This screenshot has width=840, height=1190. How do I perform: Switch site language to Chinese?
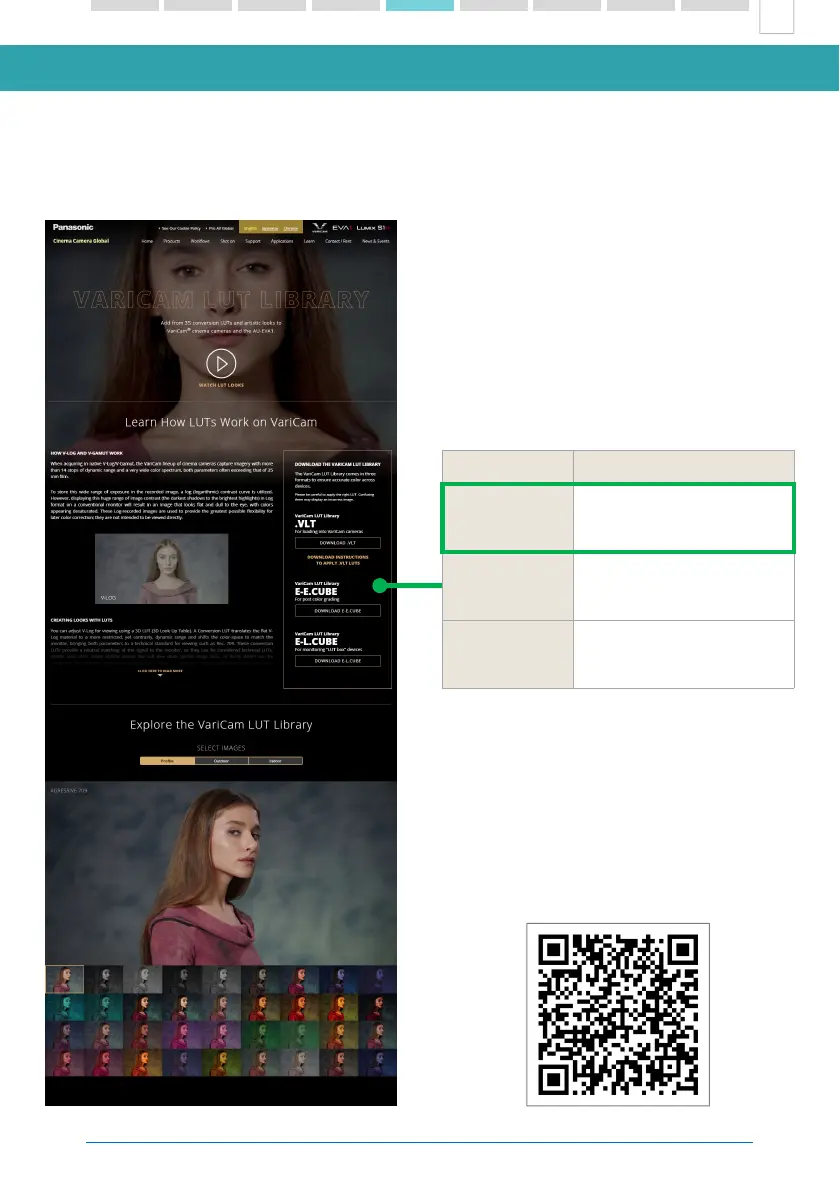[291, 228]
